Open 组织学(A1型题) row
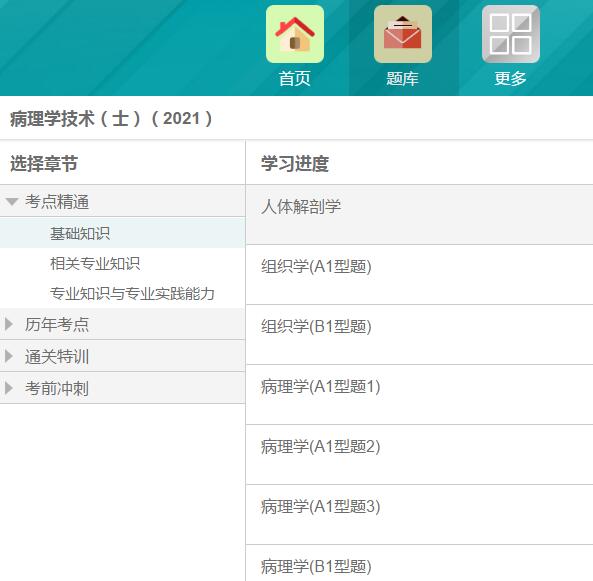 pos(419,275)
